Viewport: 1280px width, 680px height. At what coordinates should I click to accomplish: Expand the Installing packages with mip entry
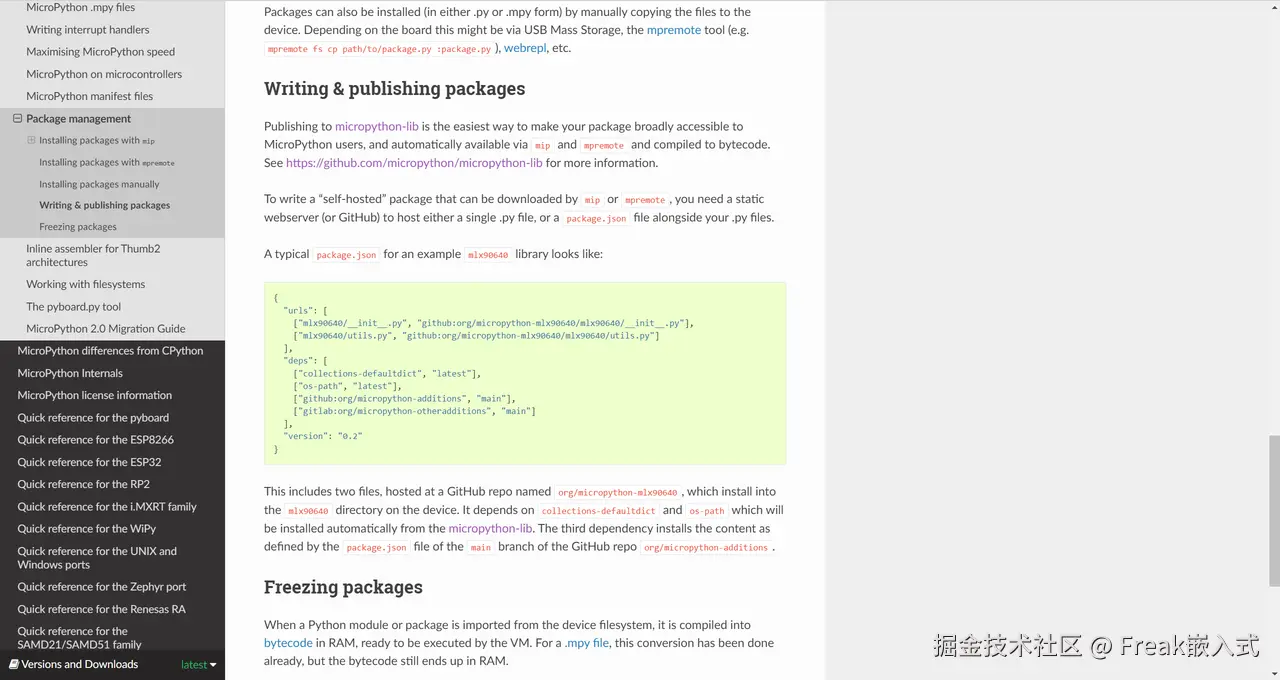[x=31, y=141]
